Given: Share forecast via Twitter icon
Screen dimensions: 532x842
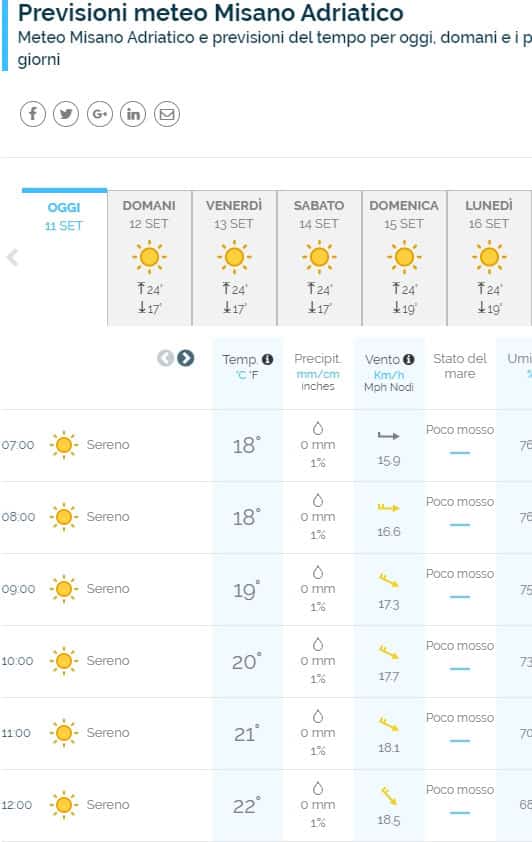Looking at the screenshot, I should (x=66, y=114).
